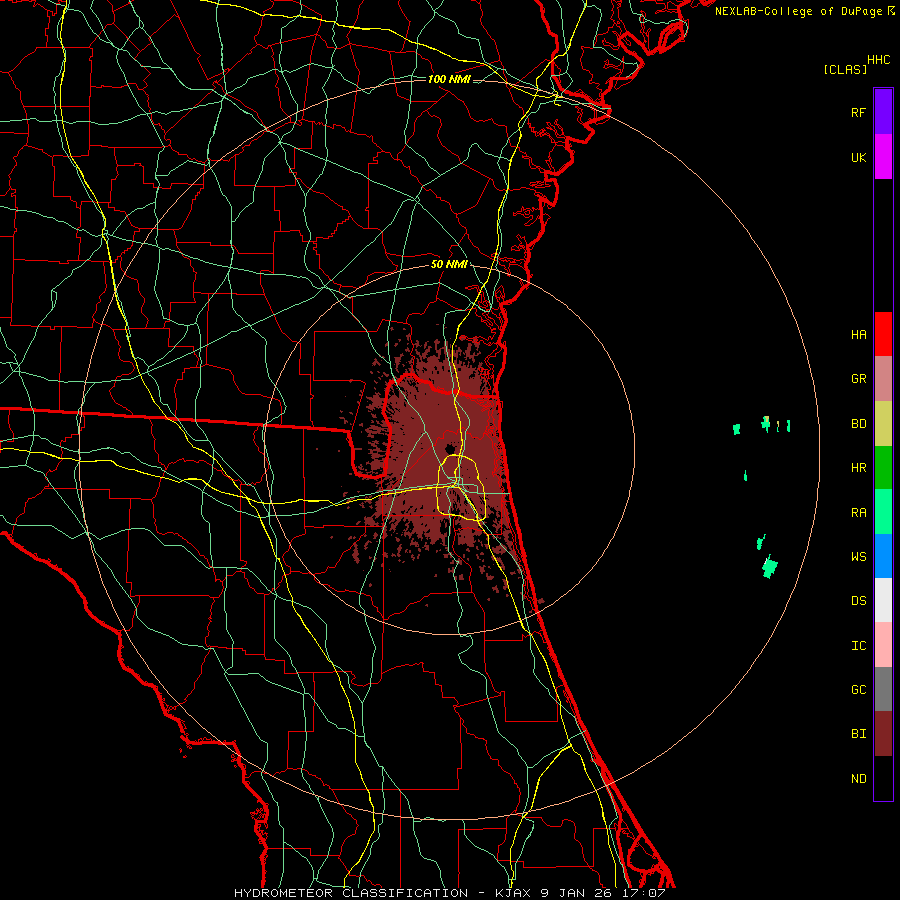Select the WS blue legend swatch
The width and height of the screenshot is (900, 900).
coord(883,556)
